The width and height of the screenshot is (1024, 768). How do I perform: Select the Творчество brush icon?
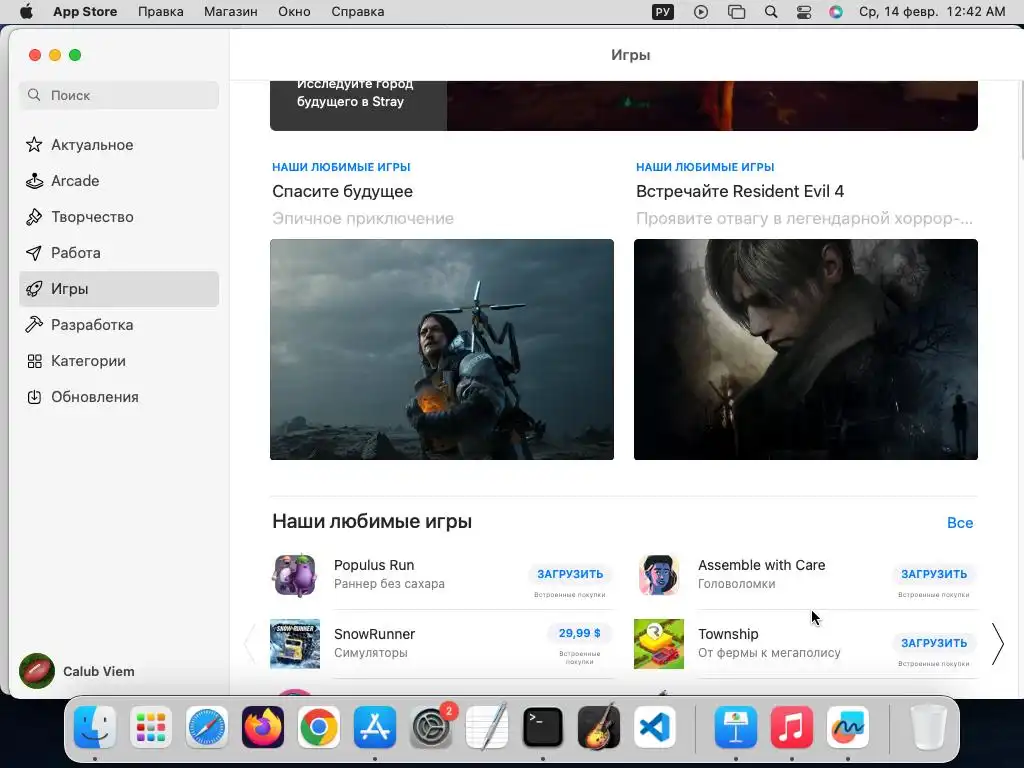point(34,217)
